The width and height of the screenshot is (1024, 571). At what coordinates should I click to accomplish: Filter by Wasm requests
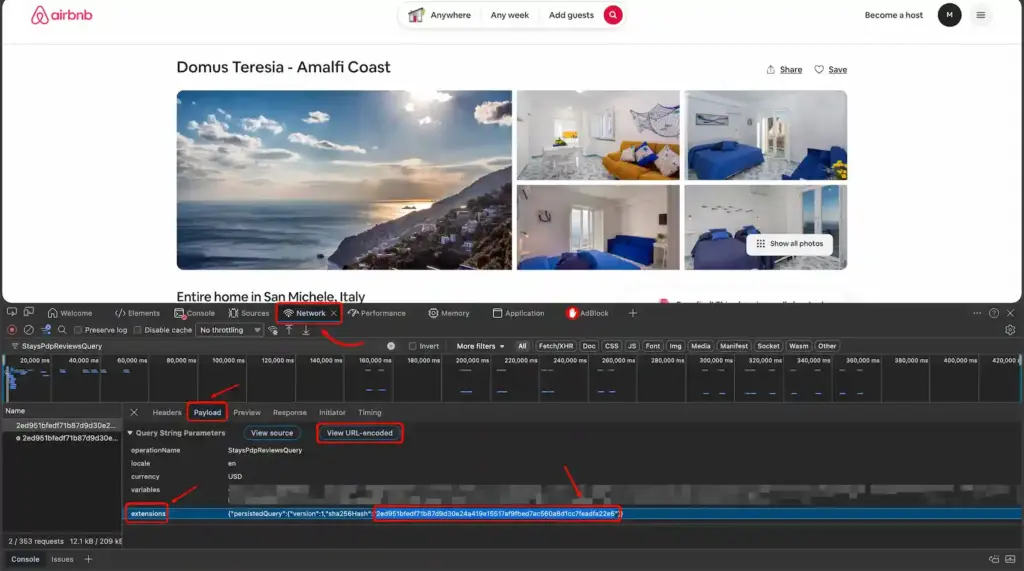pos(798,346)
